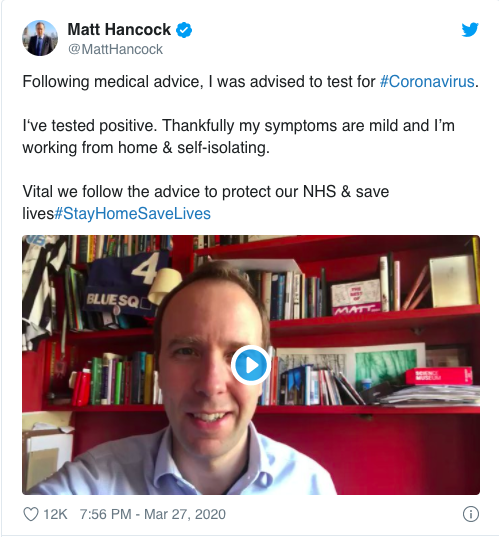Follow the #StayHomeSaveLives hashtag link
Image resolution: width=499 pixels, height=537 pixels.
[132, 213]
